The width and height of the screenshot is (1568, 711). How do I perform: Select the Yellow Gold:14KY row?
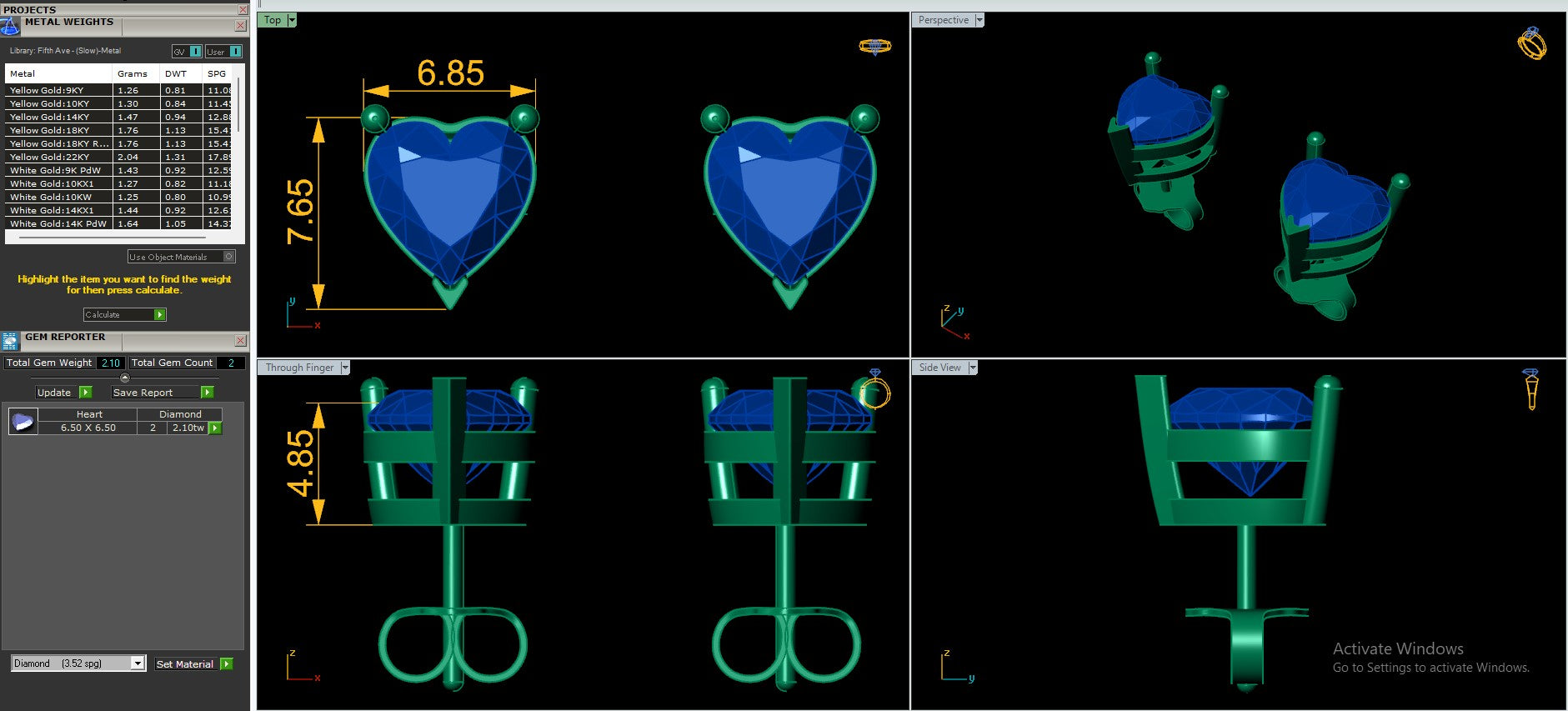119,117
